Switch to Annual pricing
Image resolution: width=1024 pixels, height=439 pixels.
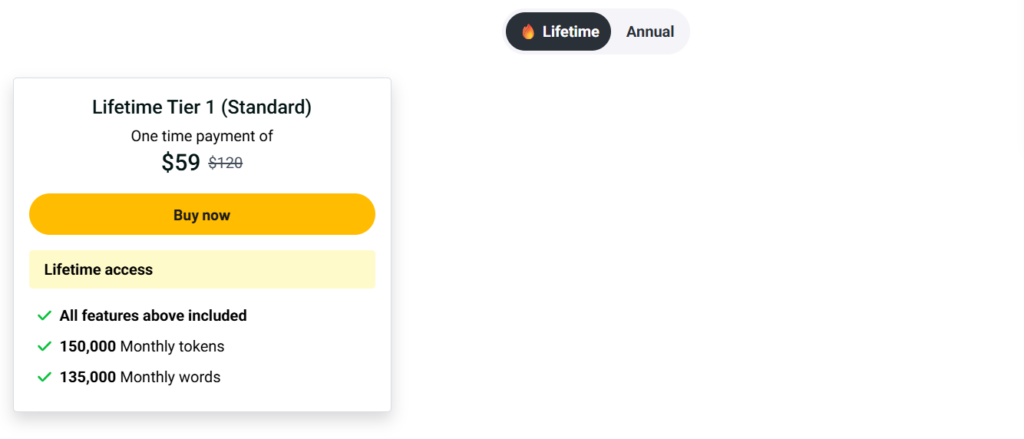650,32
